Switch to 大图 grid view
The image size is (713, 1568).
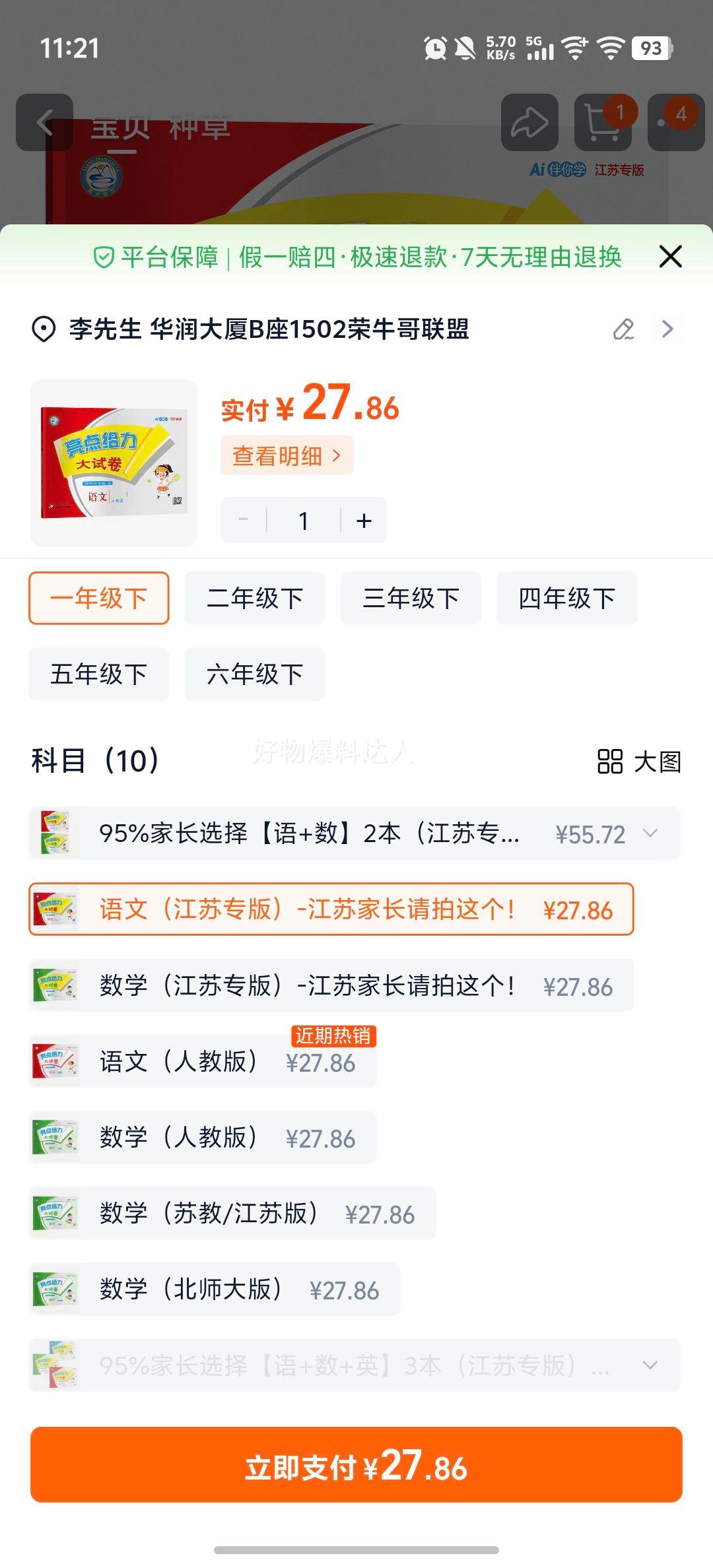[x=639, y=762]
